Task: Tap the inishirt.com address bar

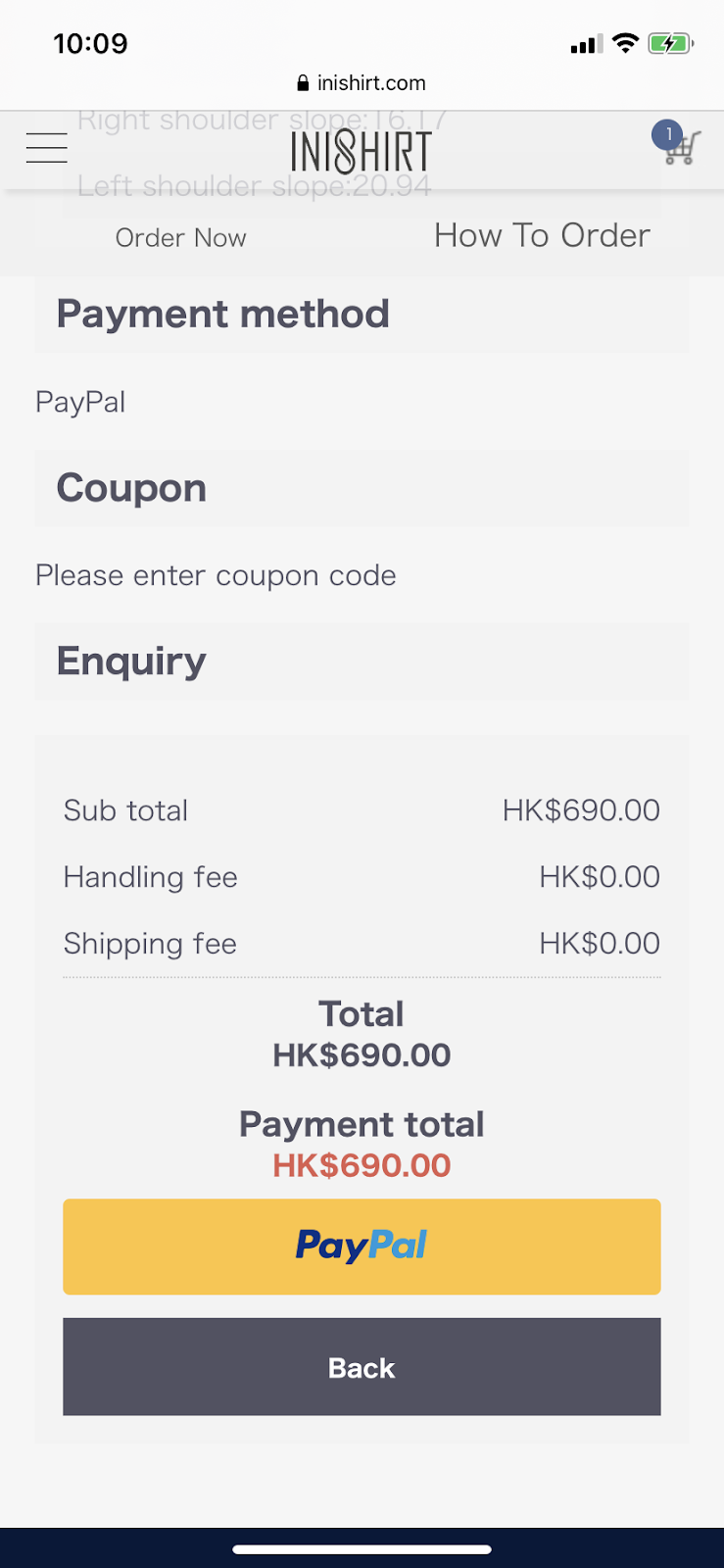Action: tap(362, 83)
